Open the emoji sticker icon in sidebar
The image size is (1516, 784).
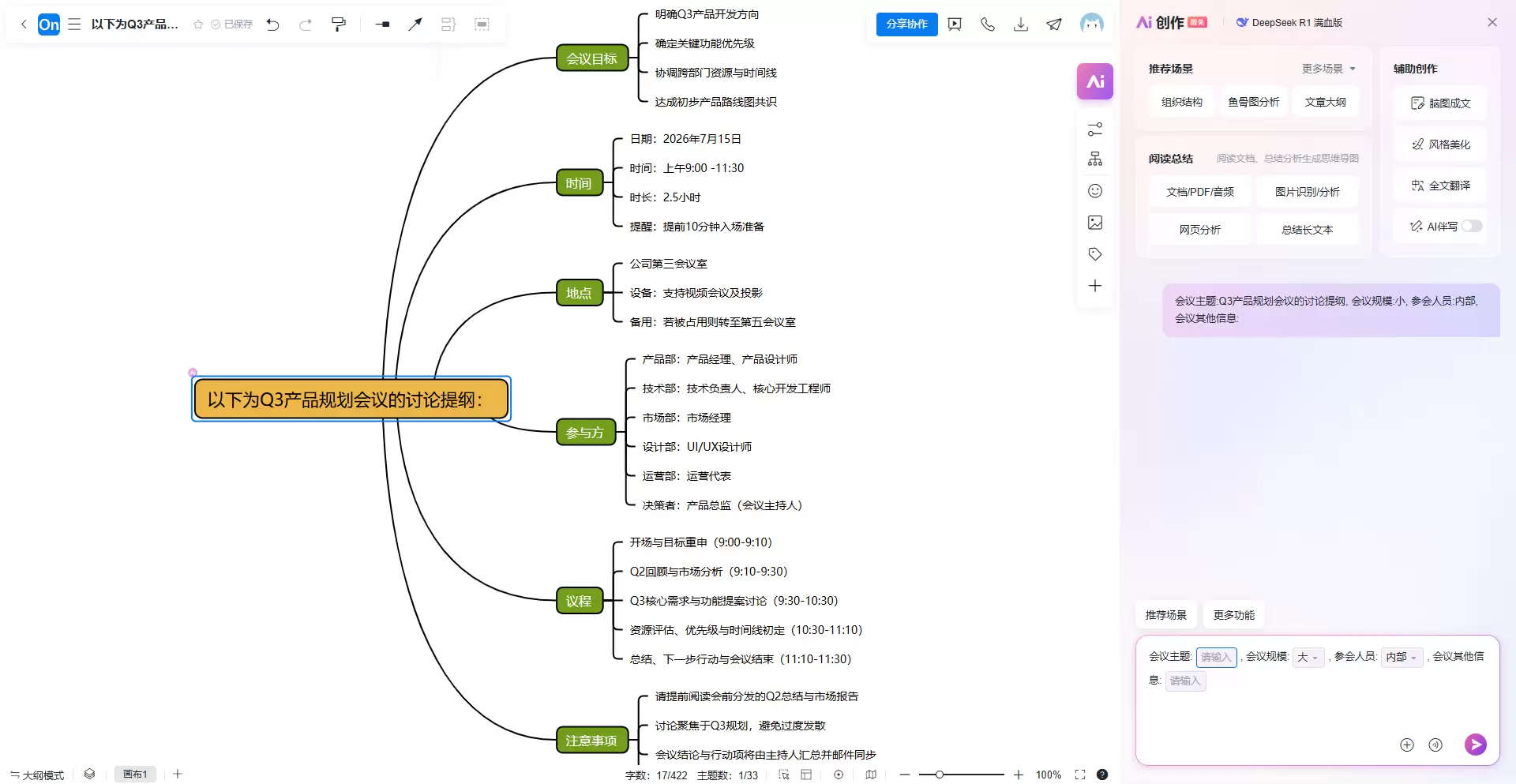[x=1095, y=191]
